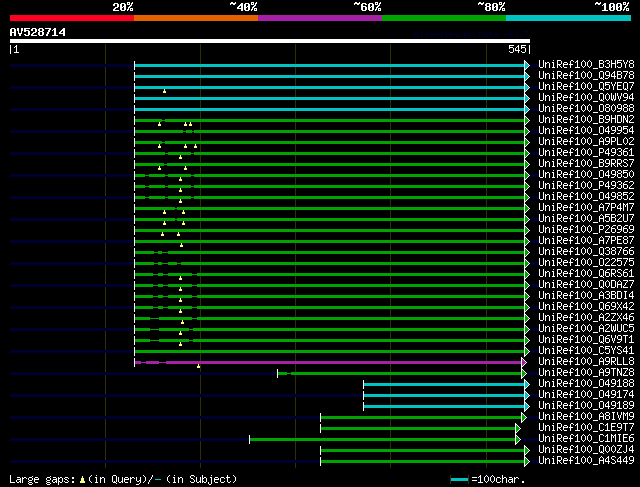Click the cyan =100char scale bar
640x487 pixels.
460,479
